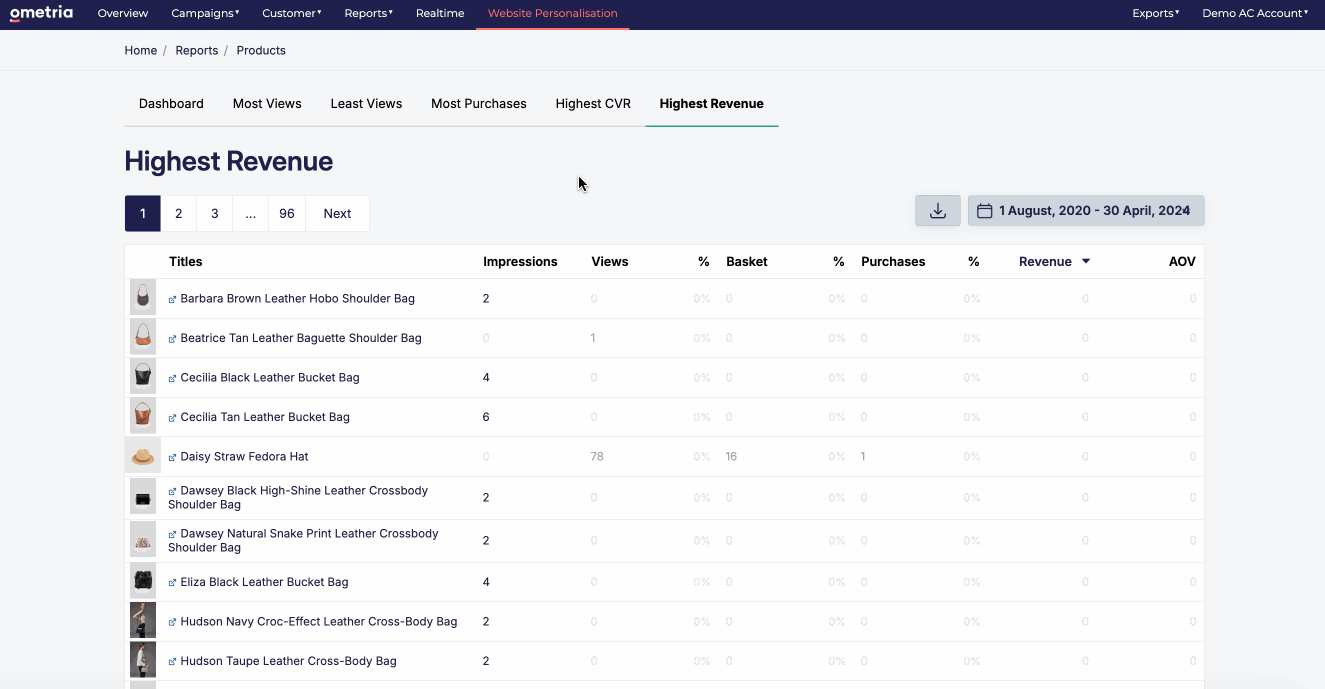Open the Demo AC Account dropdown

click(1255, 13)
